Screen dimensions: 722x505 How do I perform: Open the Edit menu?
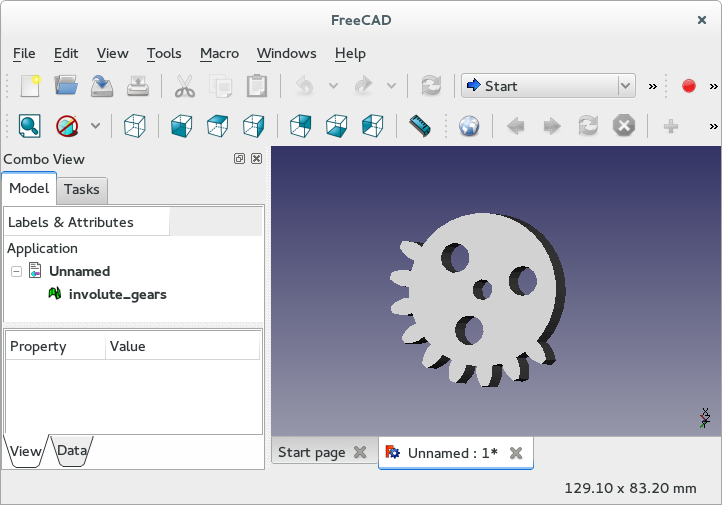[x=66, y=53]
